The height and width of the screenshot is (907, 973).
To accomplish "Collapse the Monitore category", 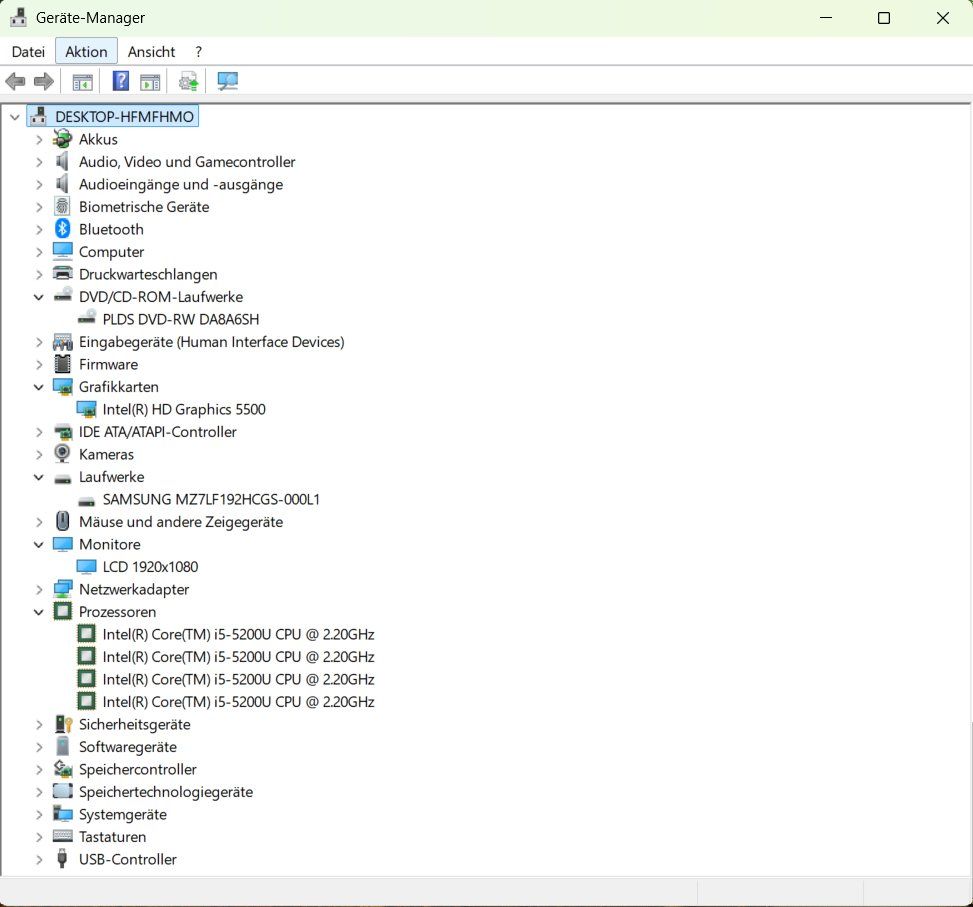I will point(38,545).
